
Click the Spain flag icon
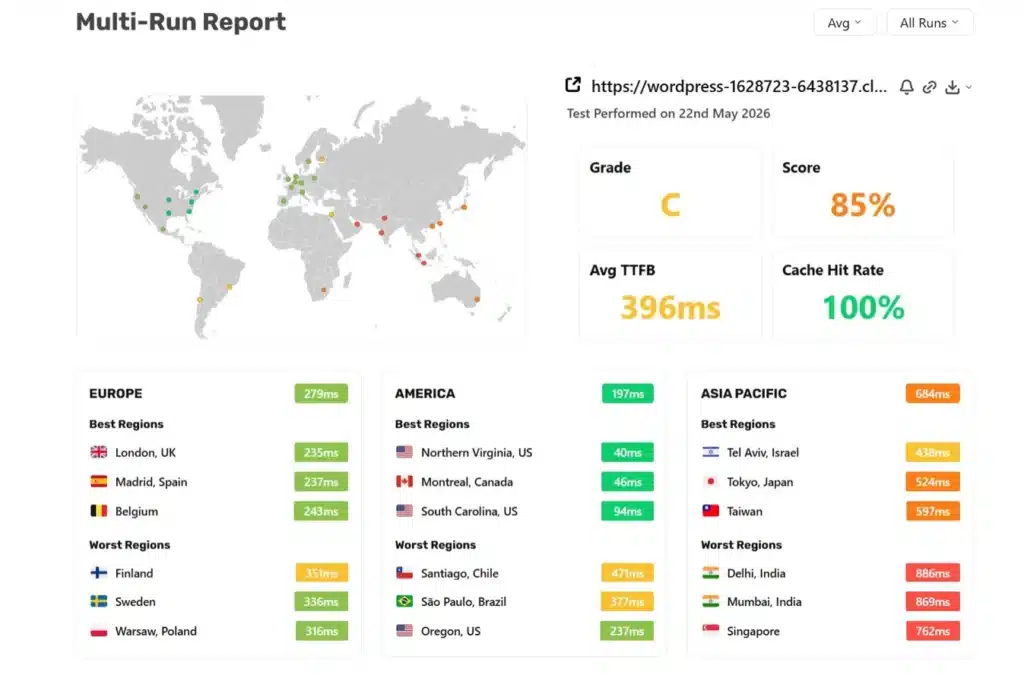tap(99, 481)
